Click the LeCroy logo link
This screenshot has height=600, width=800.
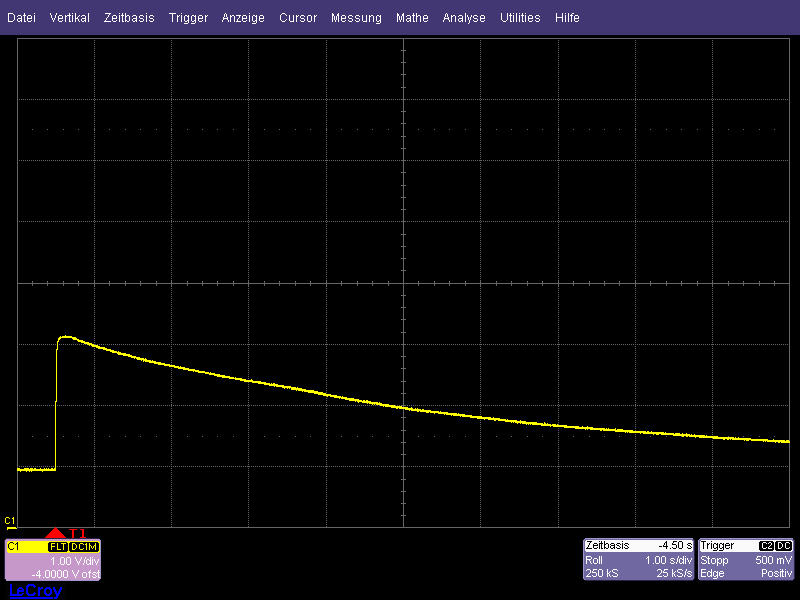pos(35,591)
